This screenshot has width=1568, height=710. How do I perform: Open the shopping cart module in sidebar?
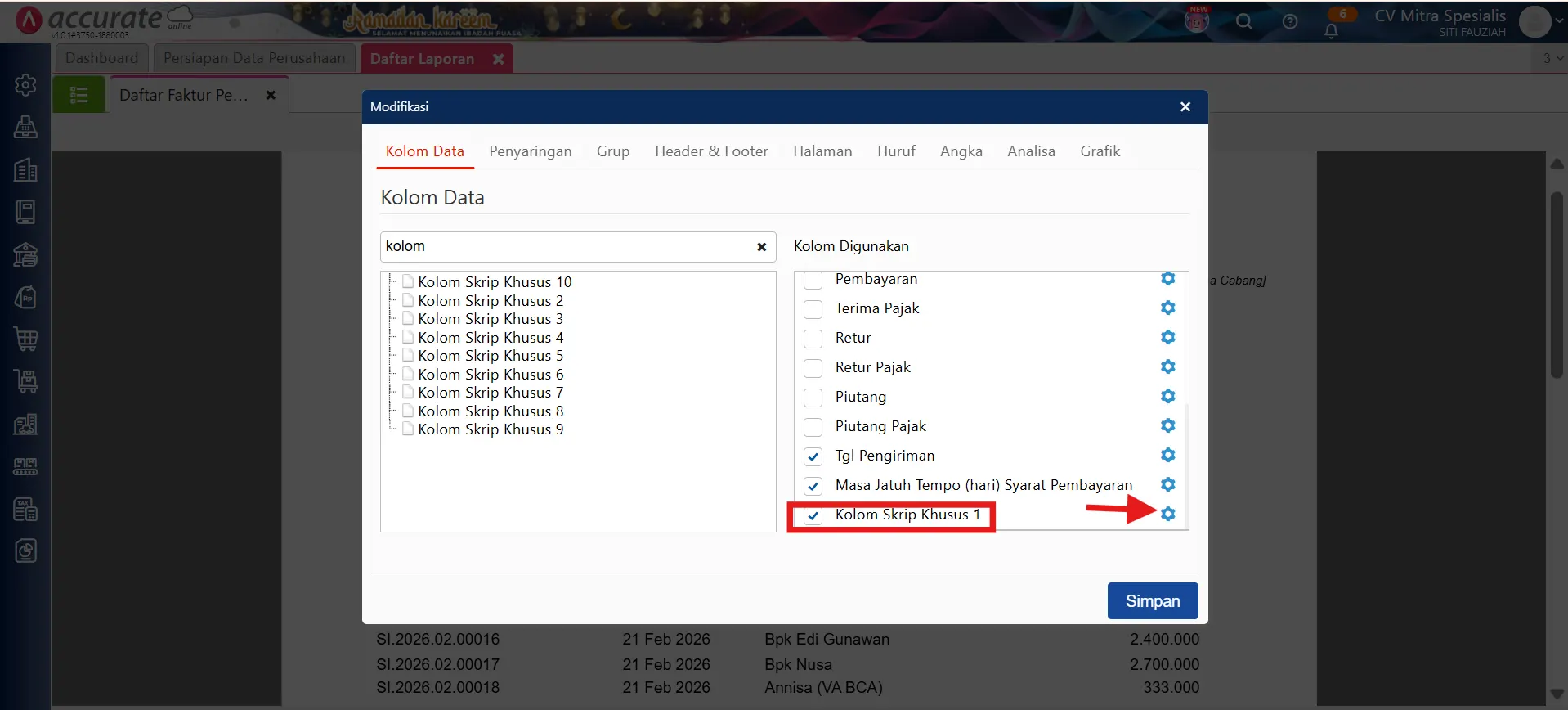point(26,339)
